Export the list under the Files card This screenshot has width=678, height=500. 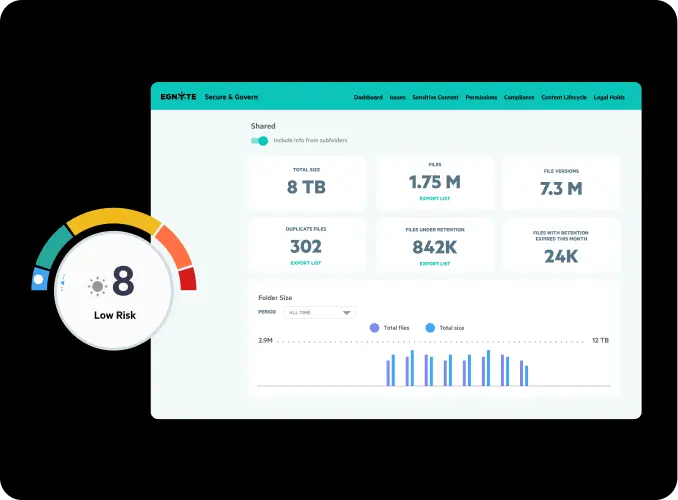435,199
